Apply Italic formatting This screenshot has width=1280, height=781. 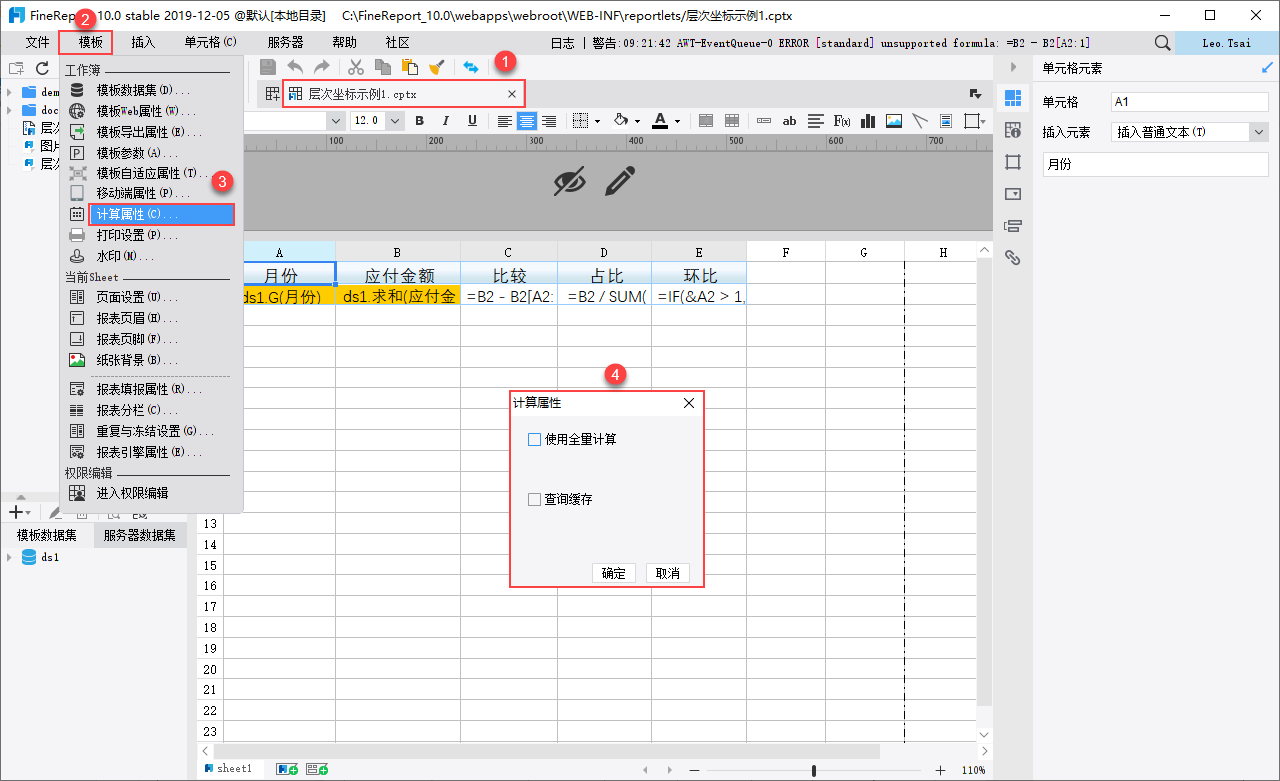446,121
